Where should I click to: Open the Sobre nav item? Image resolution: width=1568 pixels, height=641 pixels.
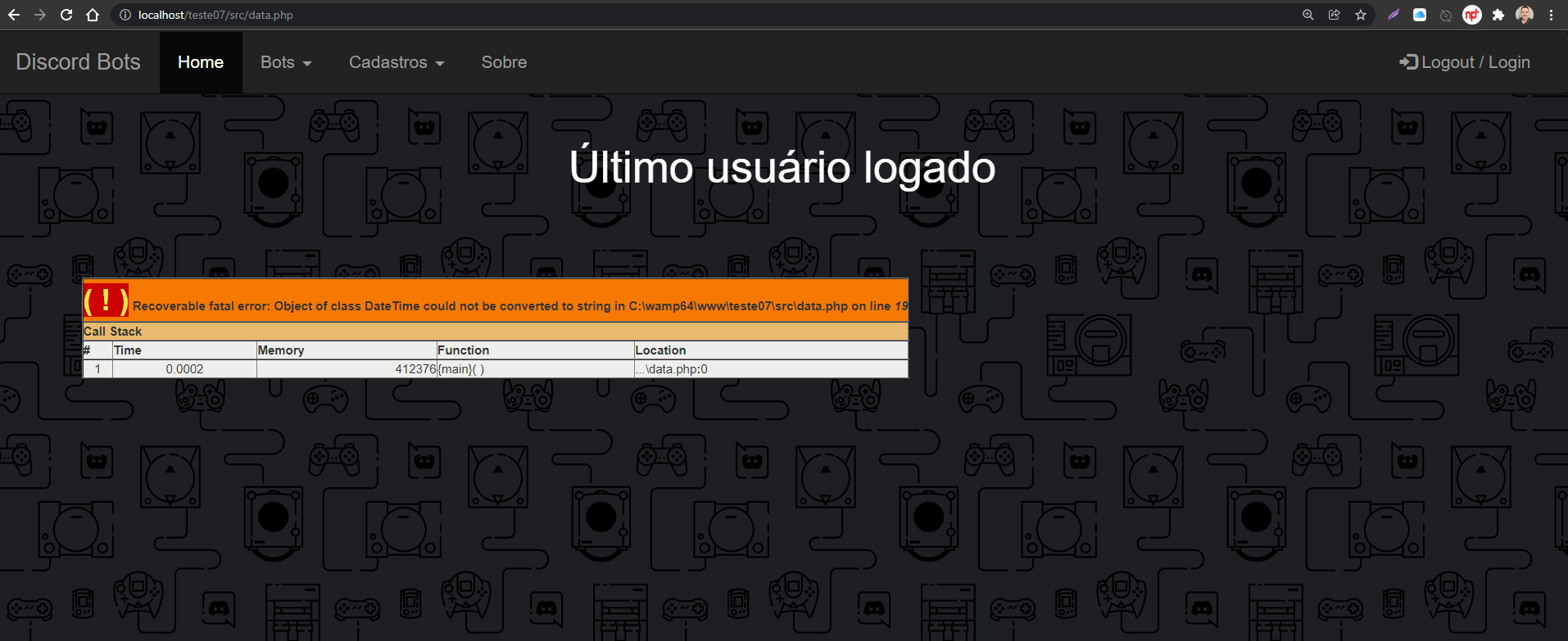[504, 62]
